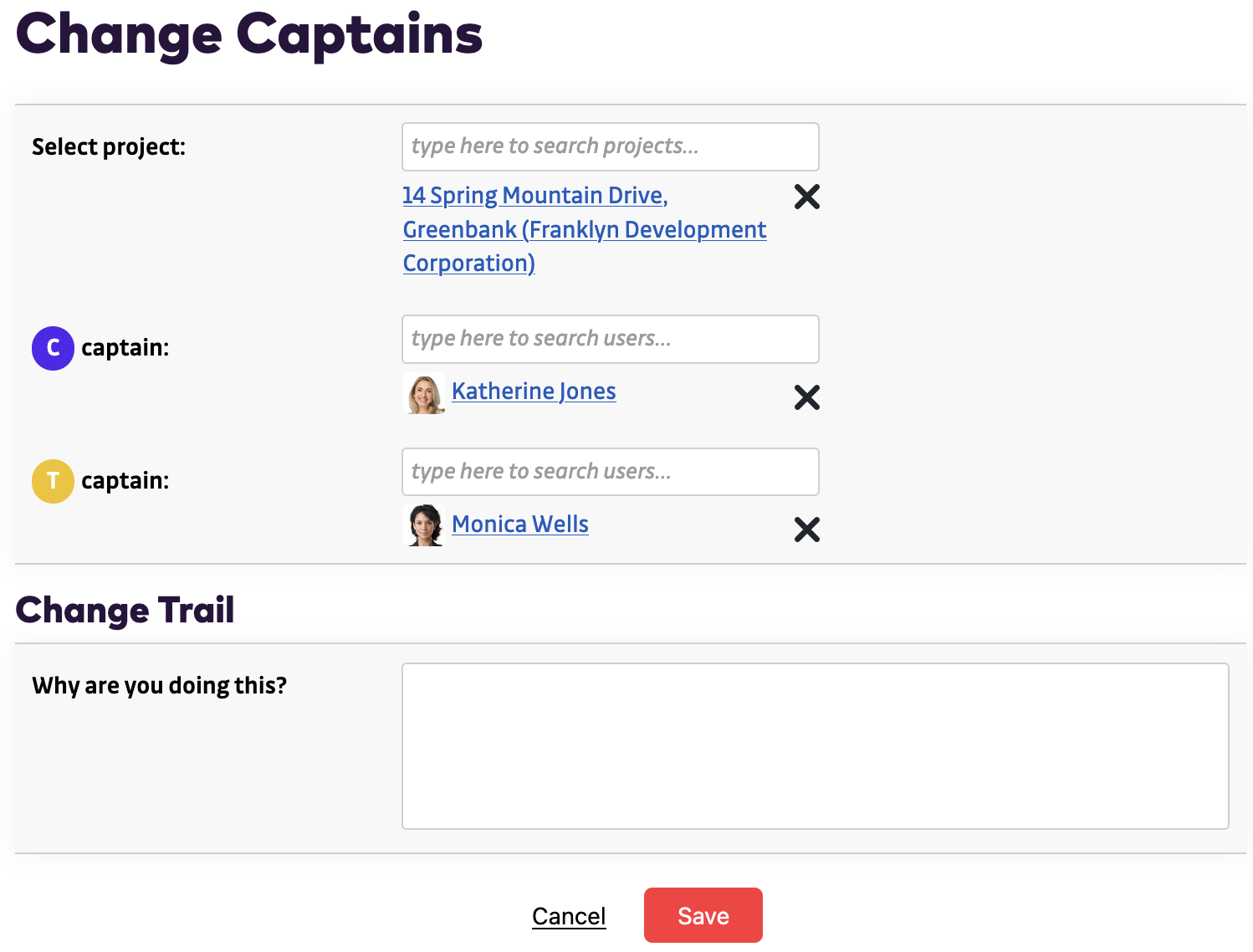Remove Monica Wells as captain
The image size is (1253, 952).
tap(806, 530)
